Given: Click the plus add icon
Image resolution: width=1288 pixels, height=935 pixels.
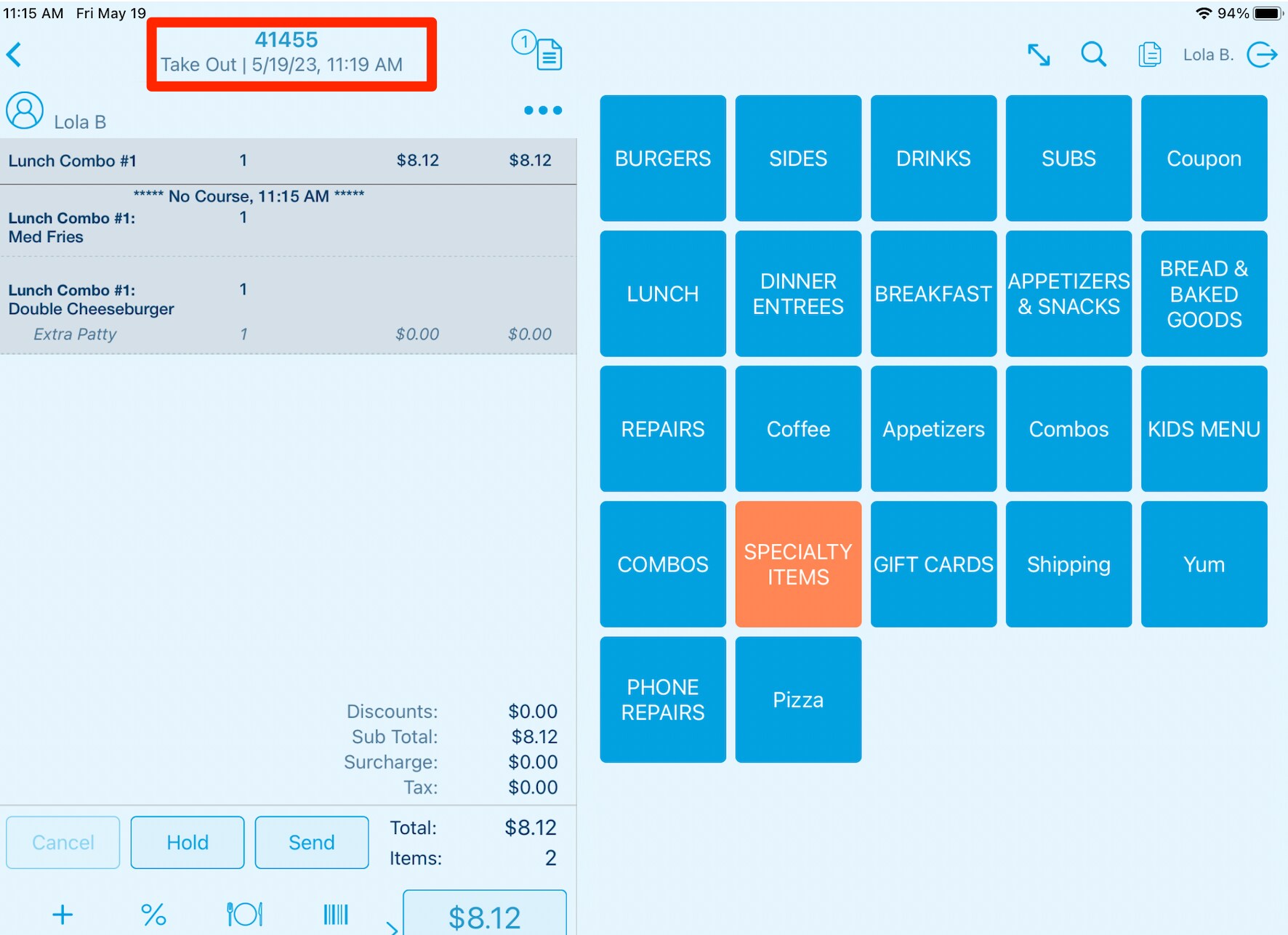Looking at the screenshot, I should coord(63,914).
